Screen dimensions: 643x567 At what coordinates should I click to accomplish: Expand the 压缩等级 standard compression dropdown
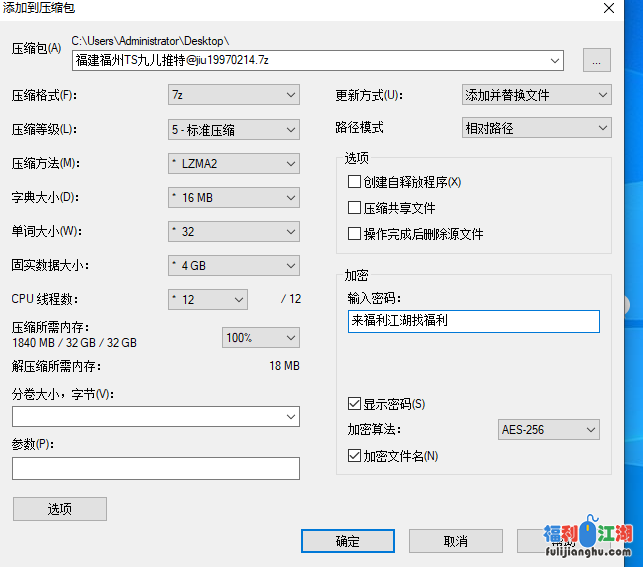[234, 129]
